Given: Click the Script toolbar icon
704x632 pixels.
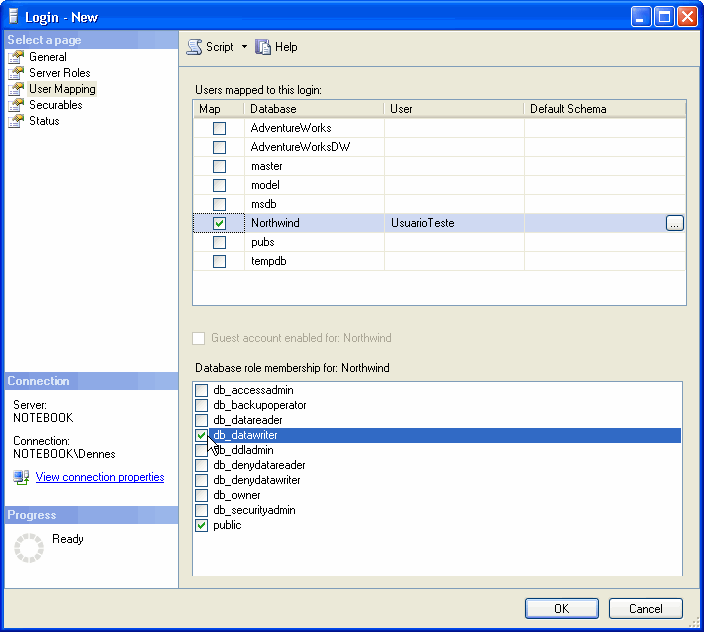Looking at the screenshot, I should (195, 47).
